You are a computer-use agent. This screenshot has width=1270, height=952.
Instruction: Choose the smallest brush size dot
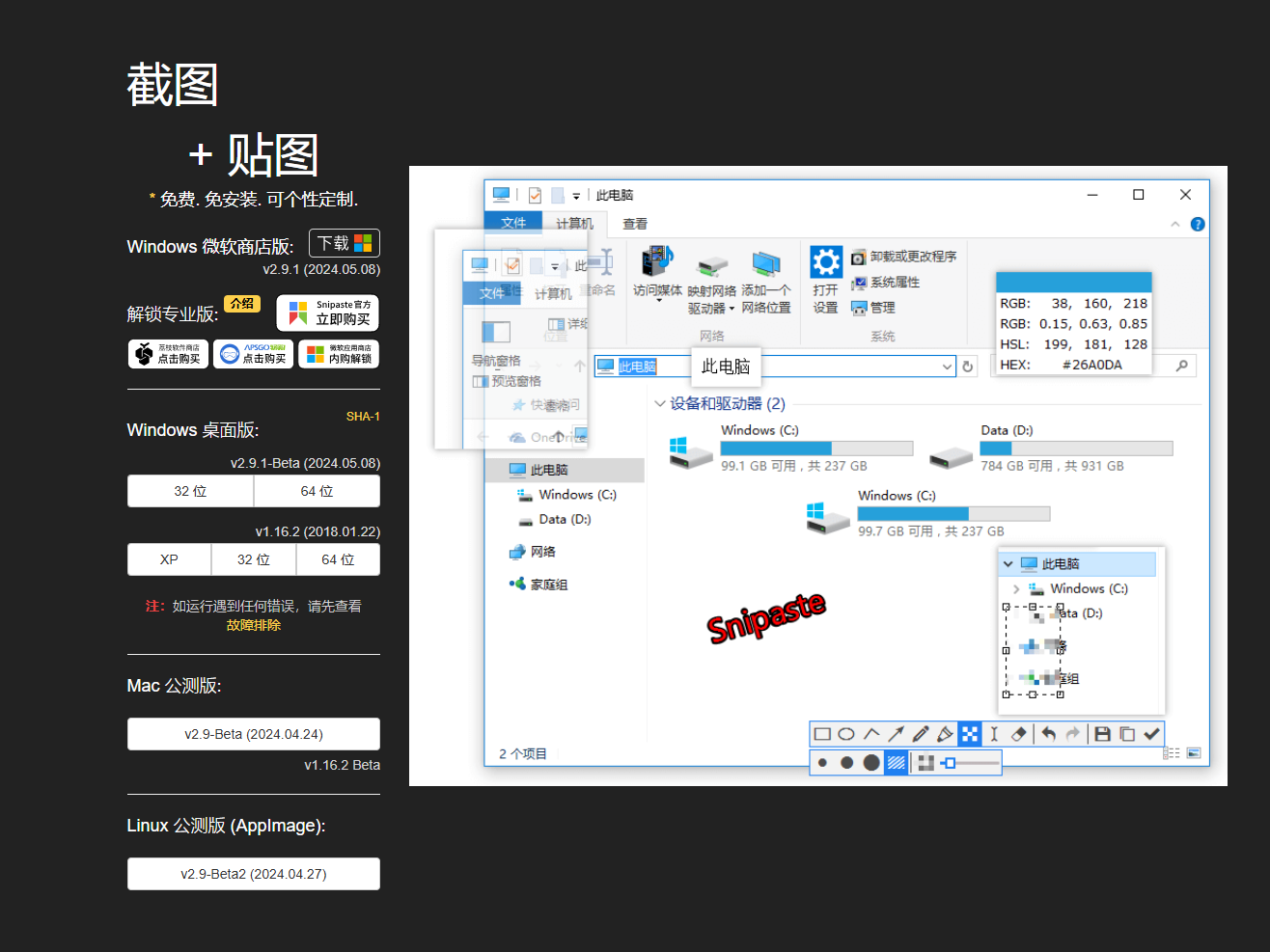click(x=822, y=763)
